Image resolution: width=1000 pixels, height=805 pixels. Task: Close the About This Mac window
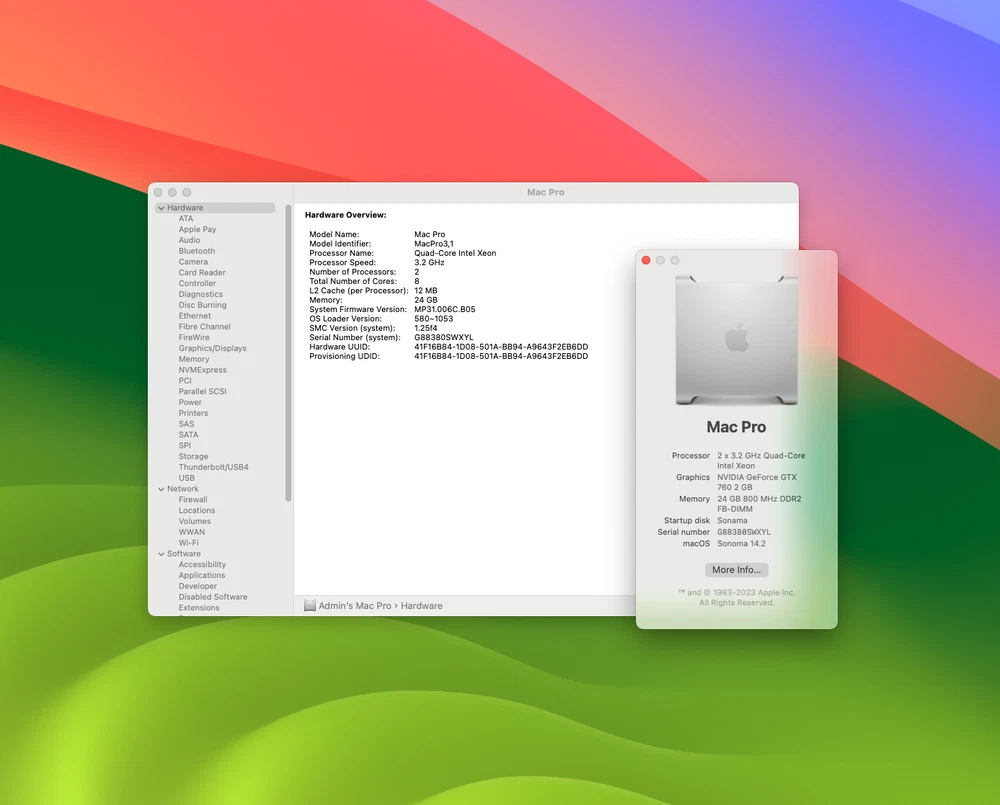[646, 260]
